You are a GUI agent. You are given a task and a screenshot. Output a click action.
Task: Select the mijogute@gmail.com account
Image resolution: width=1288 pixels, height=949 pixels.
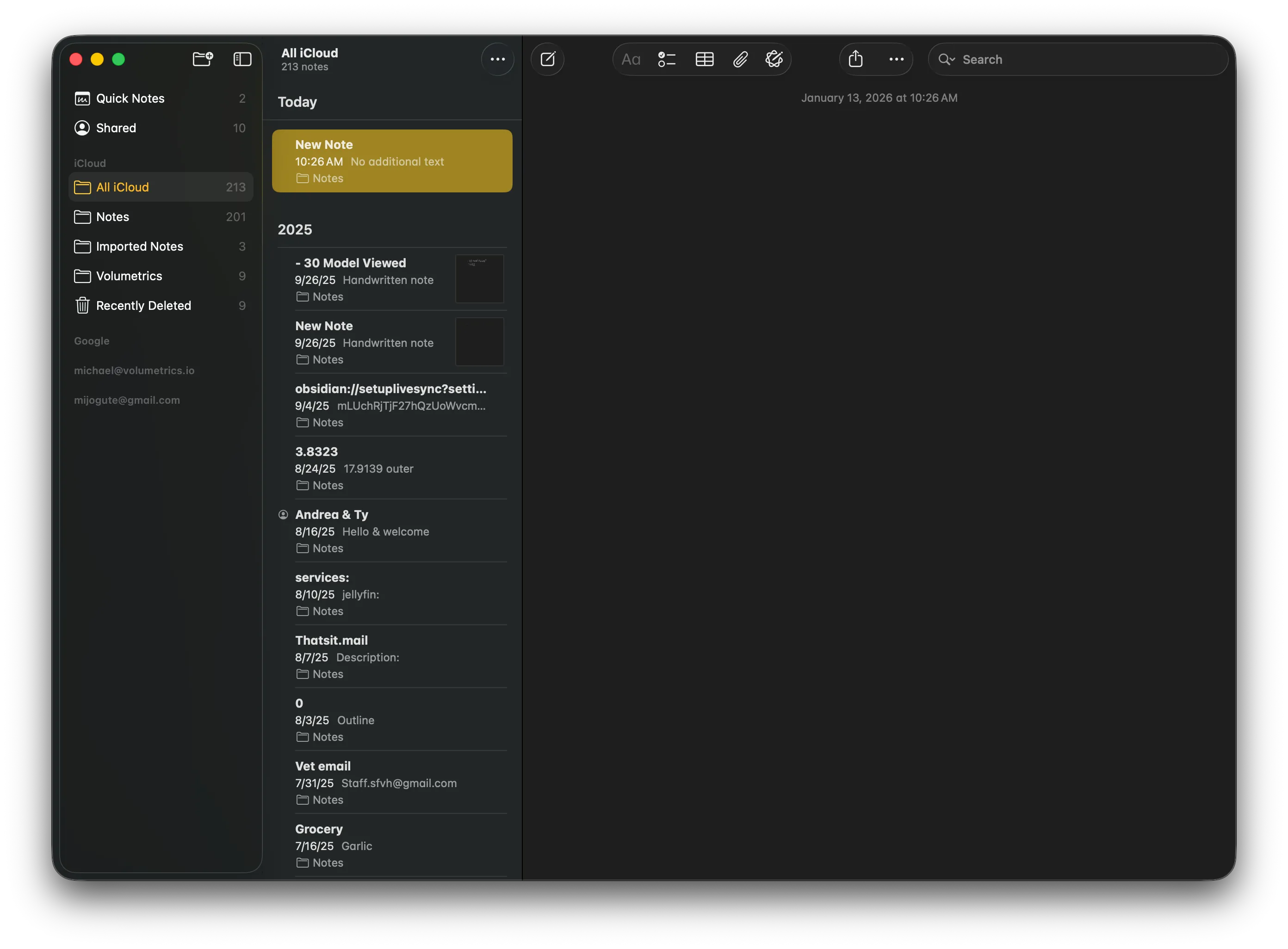(126, 400)
